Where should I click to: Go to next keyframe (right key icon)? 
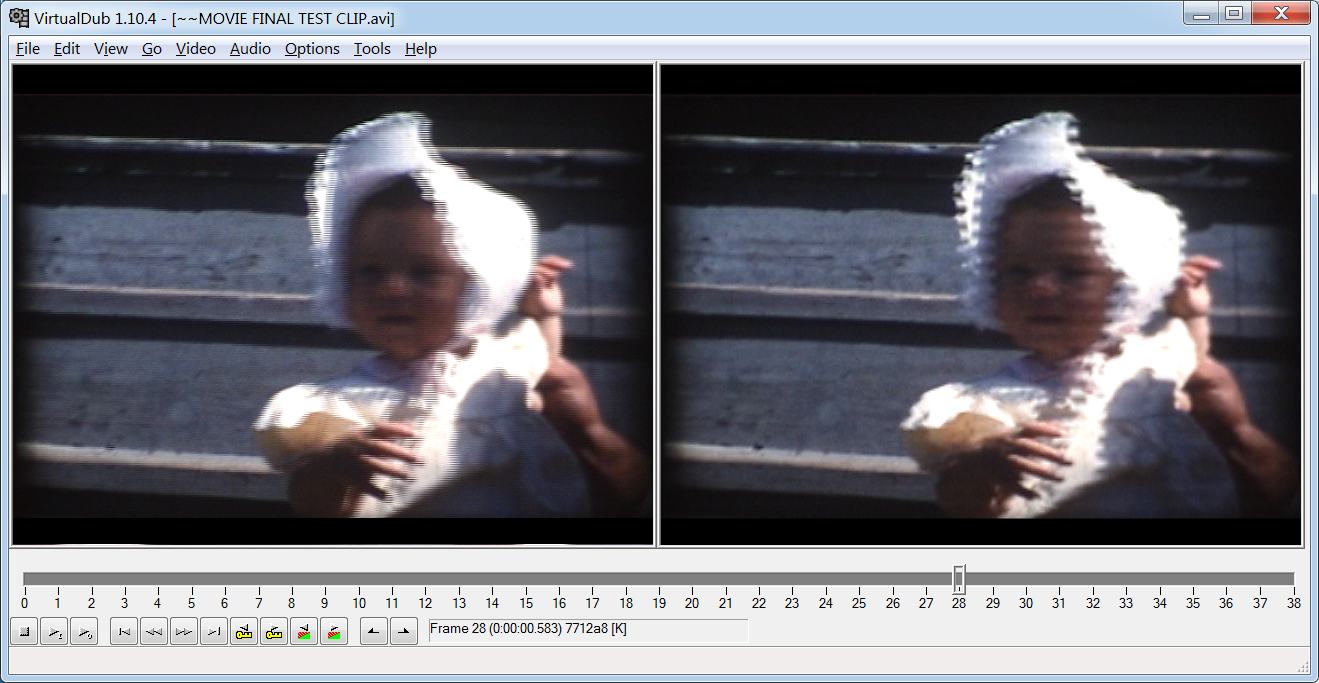coord(274,631)
